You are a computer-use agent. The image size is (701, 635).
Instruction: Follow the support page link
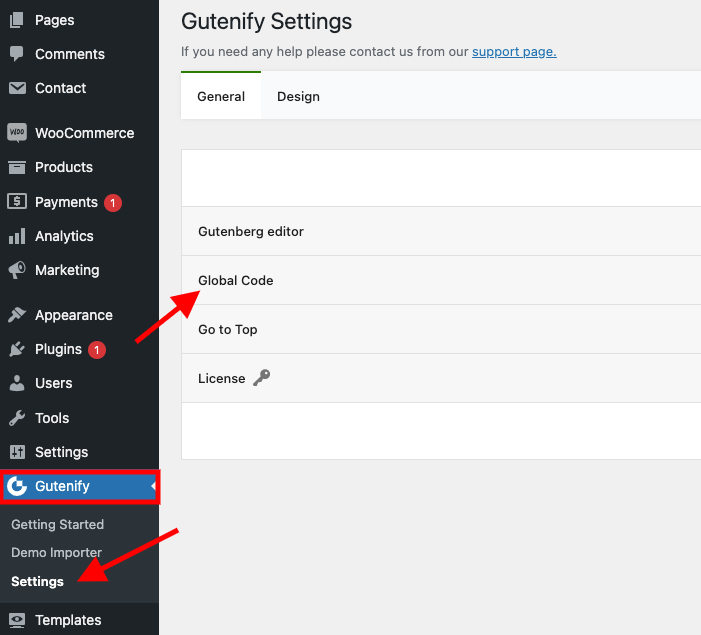tap(514, 52)
